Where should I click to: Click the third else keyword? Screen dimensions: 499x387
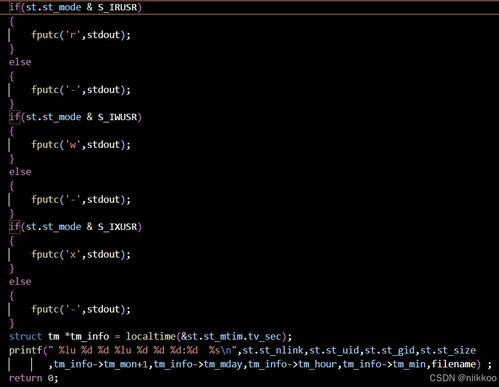coord(20,281)
